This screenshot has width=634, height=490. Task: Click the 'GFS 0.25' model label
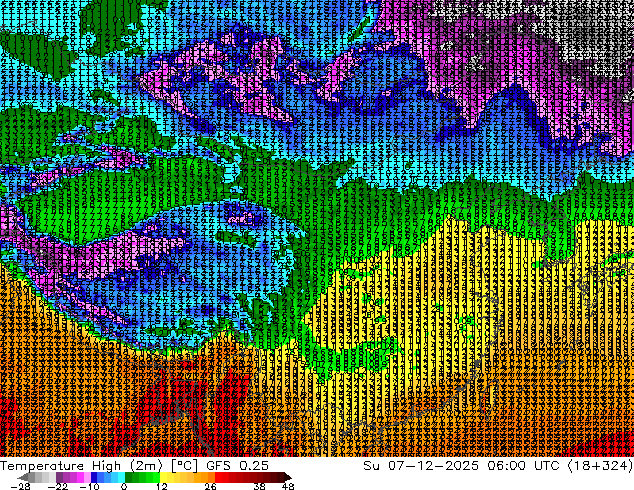point(237,465)
